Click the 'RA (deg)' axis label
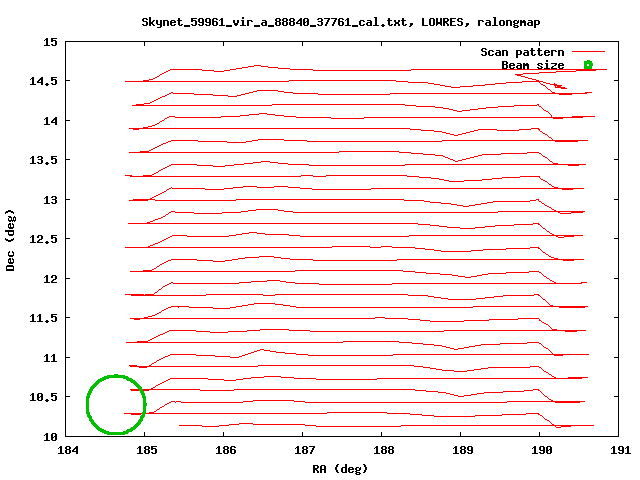 340,469
